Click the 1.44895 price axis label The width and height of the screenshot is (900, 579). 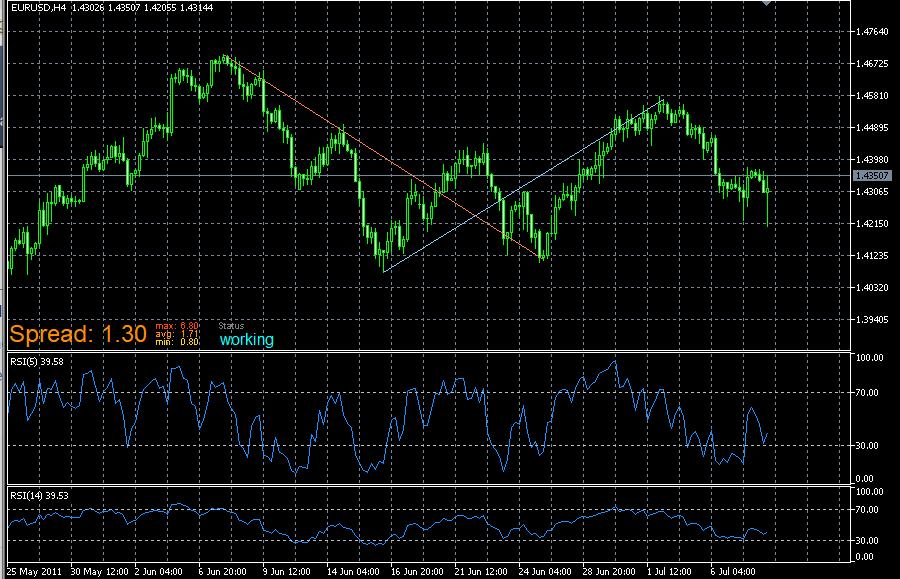coord(872,127)
